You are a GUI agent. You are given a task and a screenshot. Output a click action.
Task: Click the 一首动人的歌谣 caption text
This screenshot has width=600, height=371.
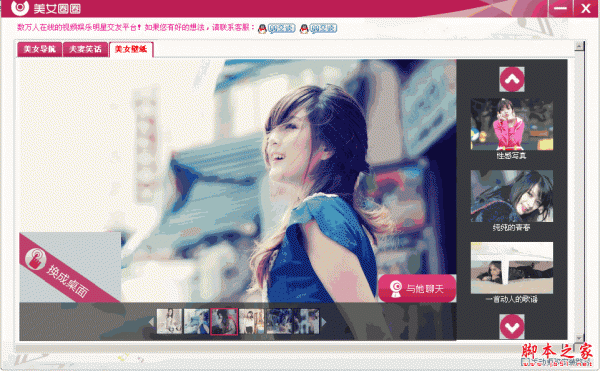(x=512, y=299)
